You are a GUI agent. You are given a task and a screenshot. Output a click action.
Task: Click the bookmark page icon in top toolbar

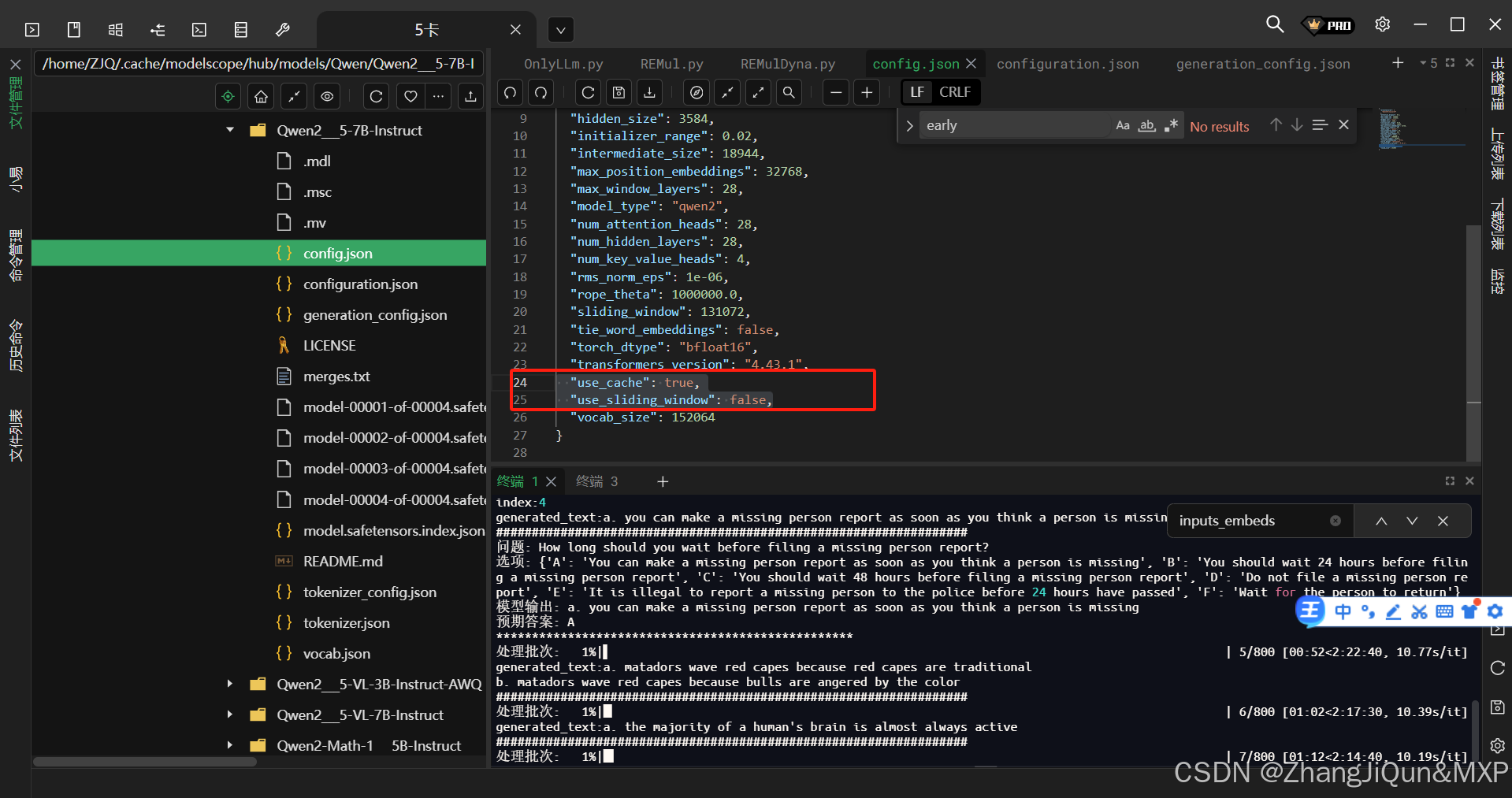(74, 30)
